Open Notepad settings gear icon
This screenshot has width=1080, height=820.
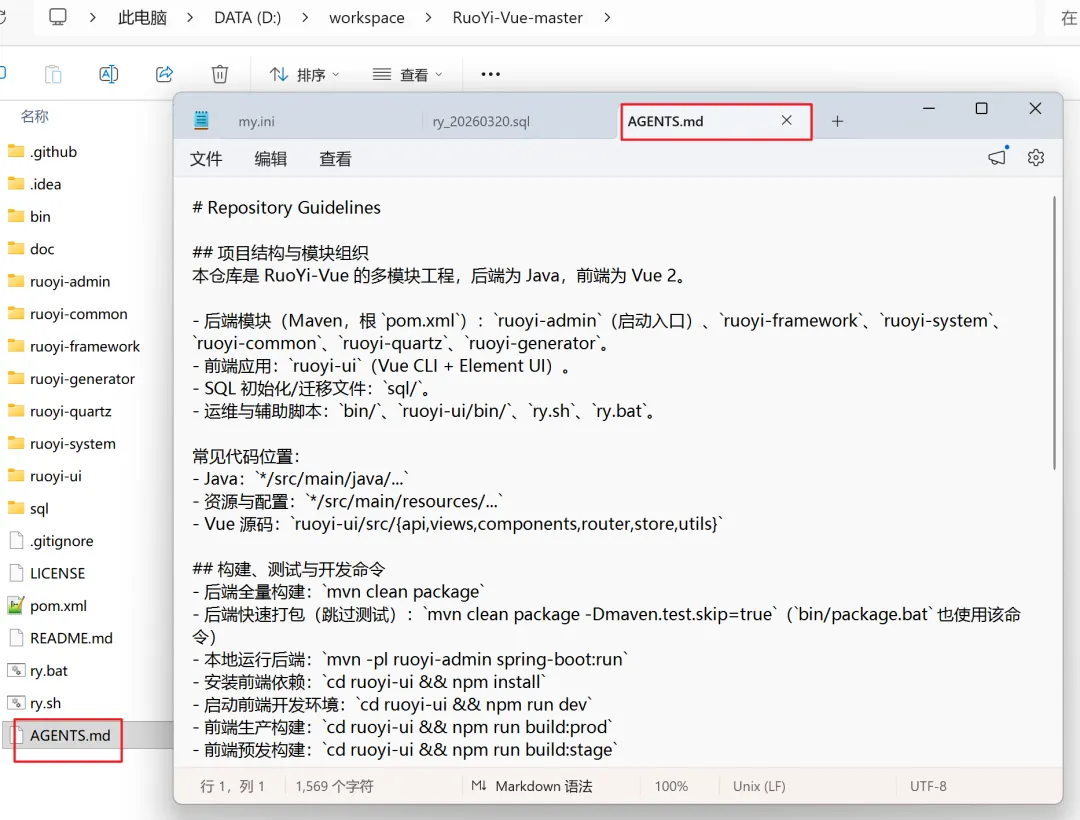(x=1035, y=158)
